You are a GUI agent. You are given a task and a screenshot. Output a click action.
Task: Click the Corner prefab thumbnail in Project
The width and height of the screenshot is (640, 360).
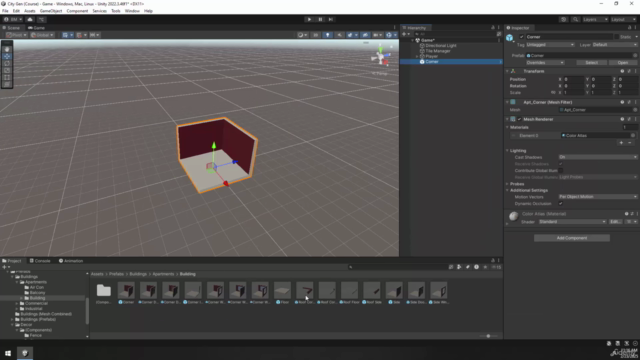pos(126,290)
